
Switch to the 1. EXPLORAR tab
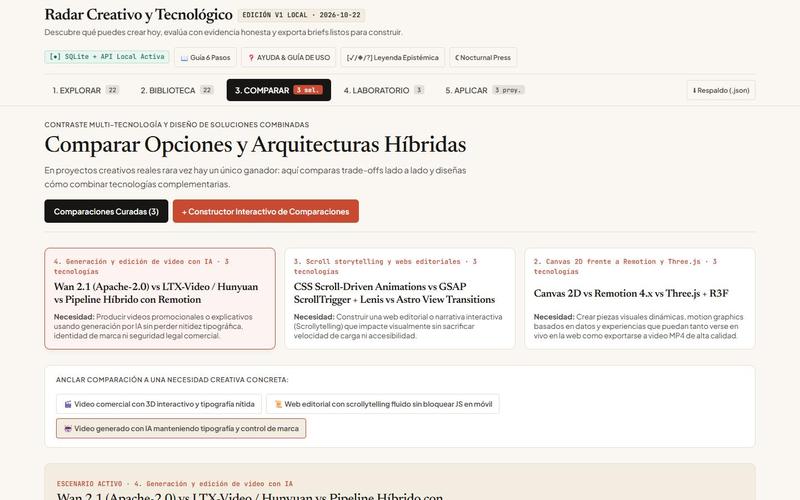[85, 90]
